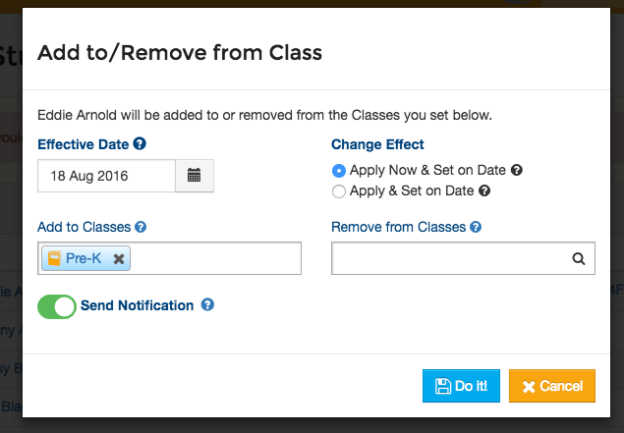Click the Pre-K class tag label
This screenshot has width=624, height=433.
tap(83, 258)
